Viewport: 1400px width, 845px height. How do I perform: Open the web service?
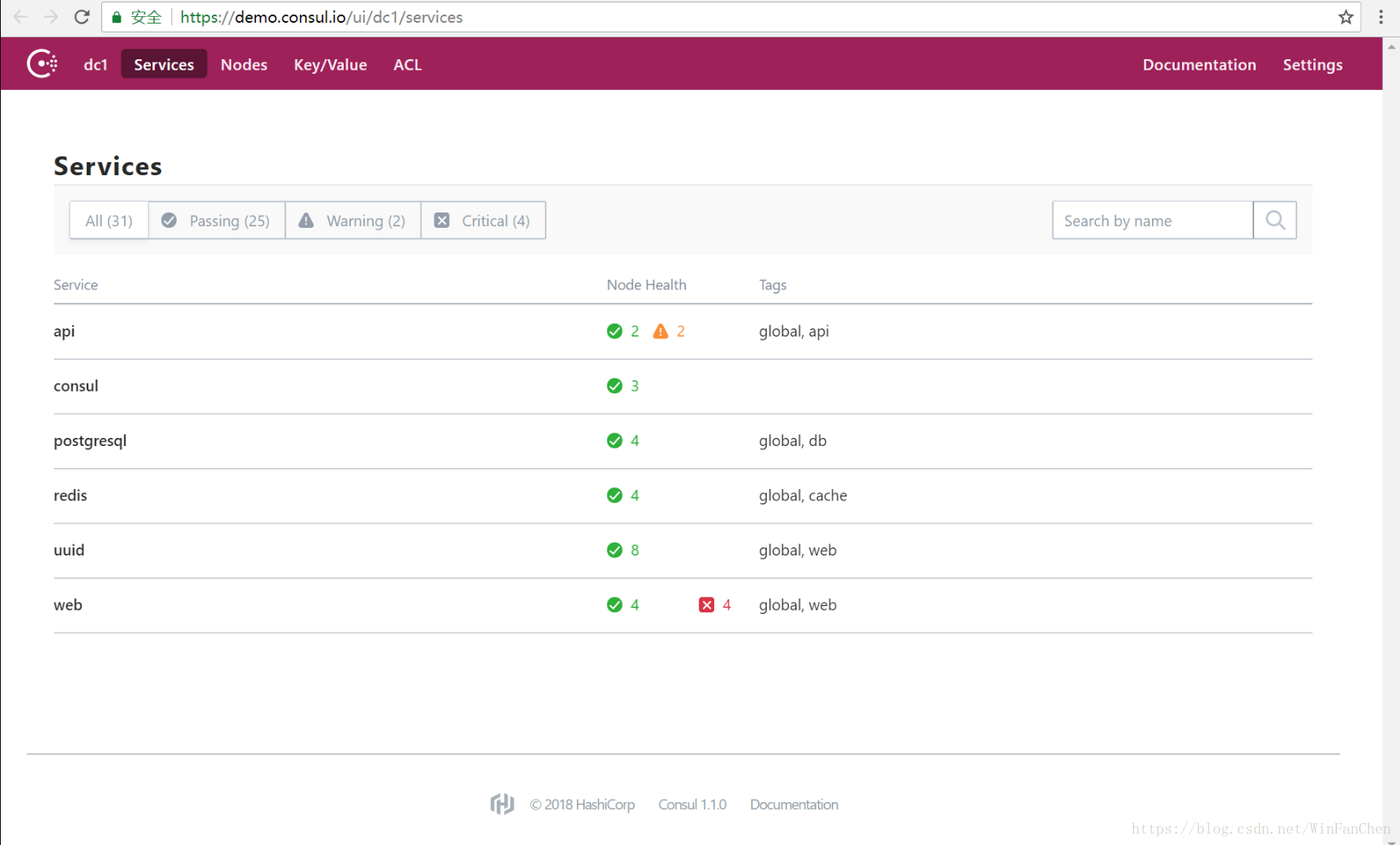(68, 605)
